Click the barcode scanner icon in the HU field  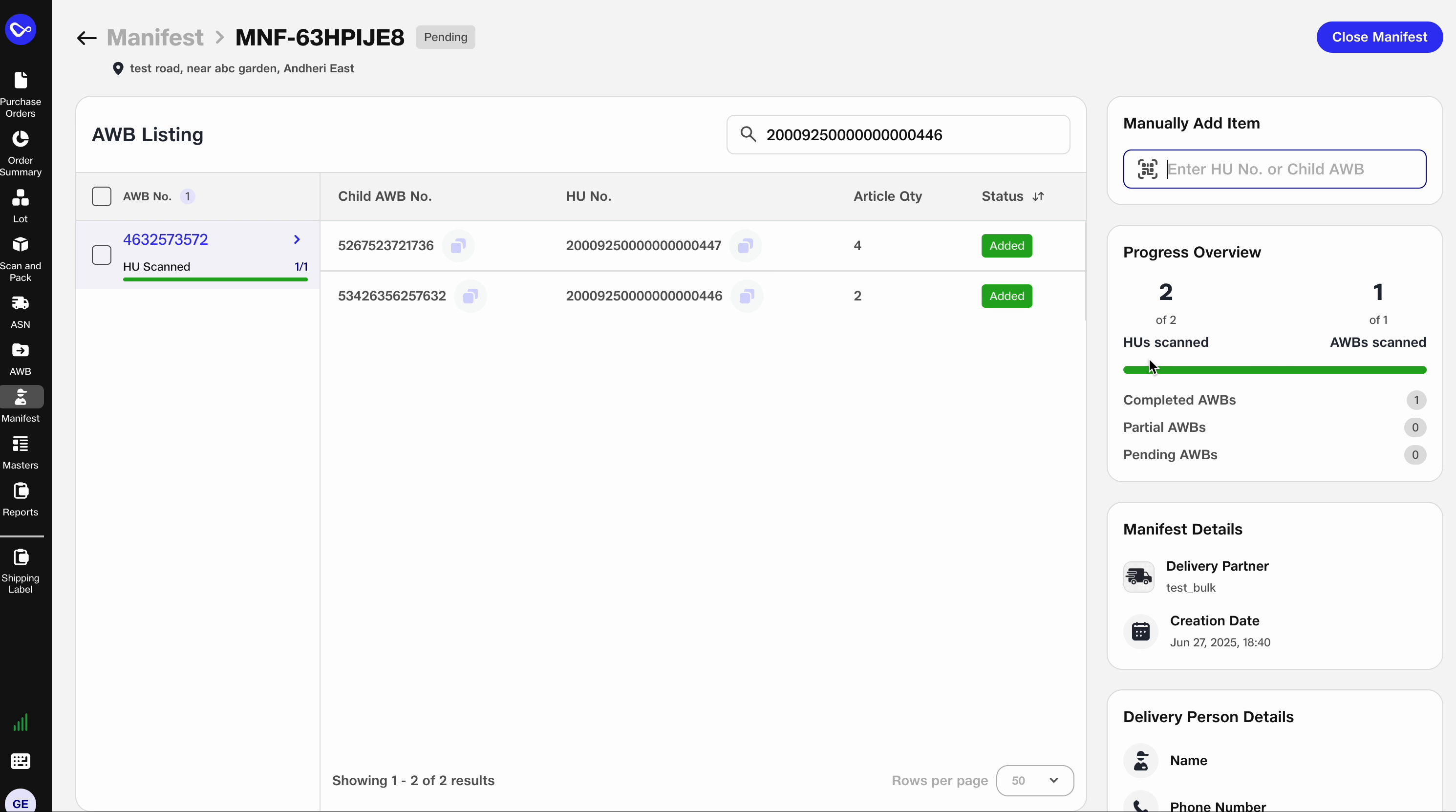(1147, 169)
